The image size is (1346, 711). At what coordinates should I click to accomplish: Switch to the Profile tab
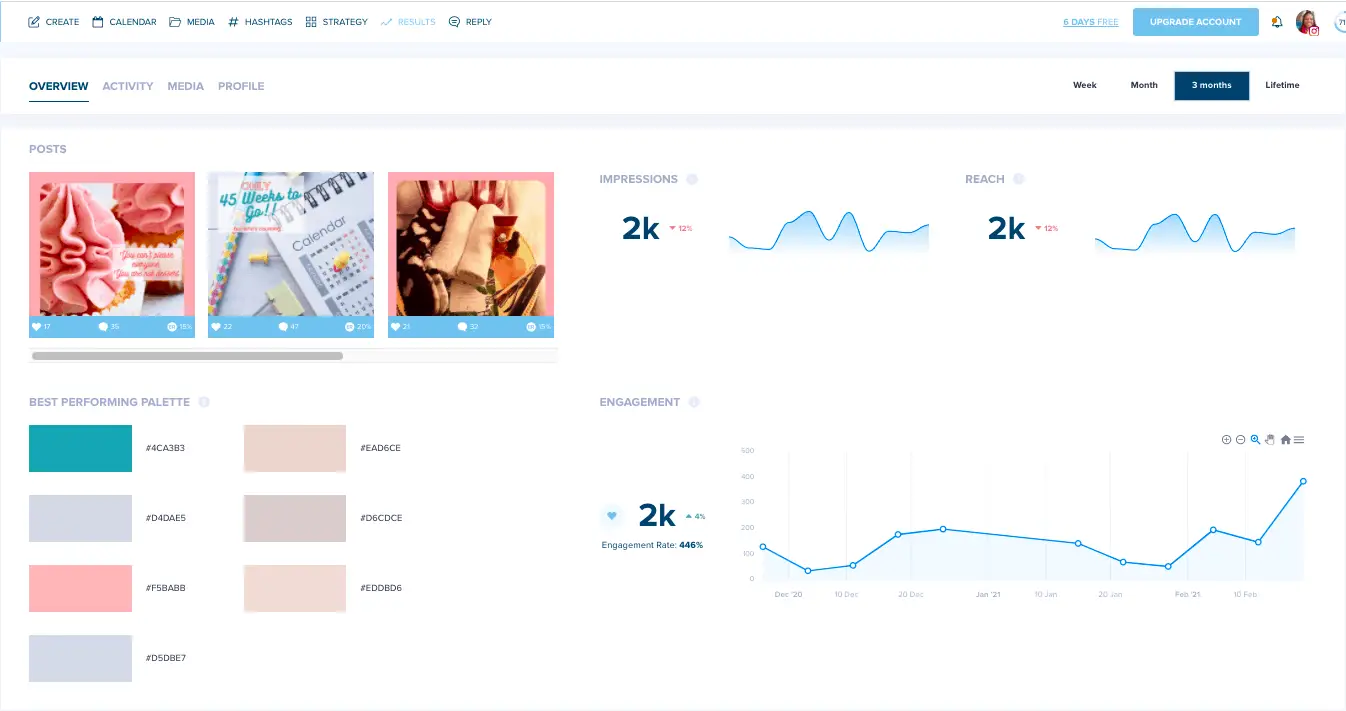point(241,86)
